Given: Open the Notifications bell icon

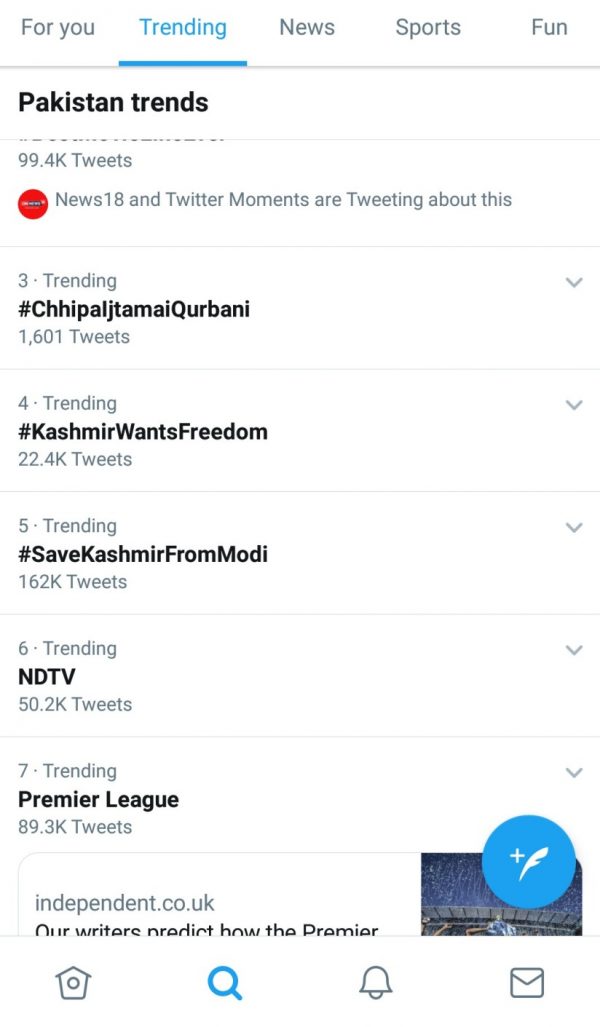Looking at the screenshot, I should point(376,982).
